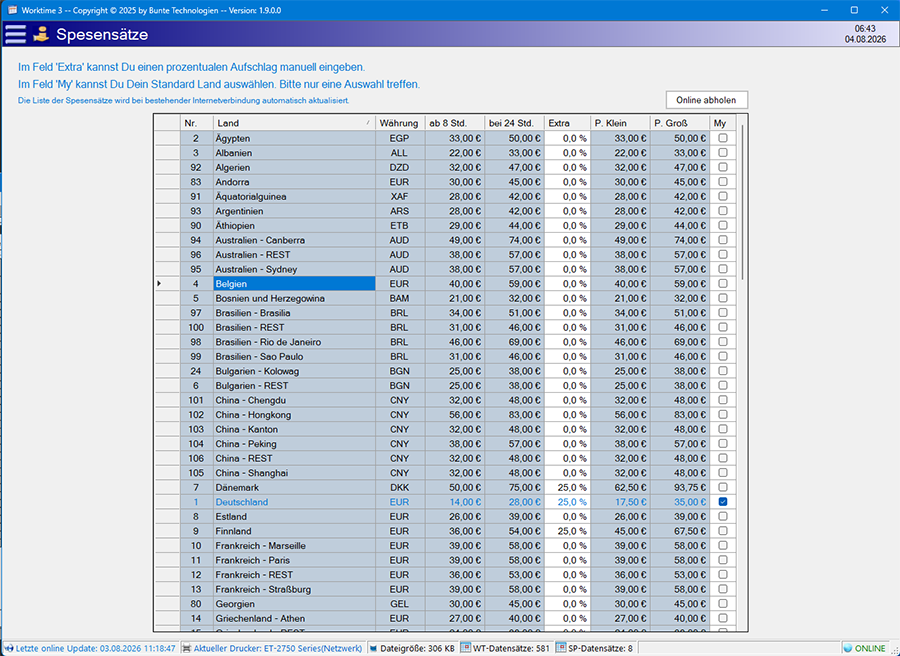
Task: Tick the My checkbox for Belgien
Action: click(x=723, y=284)
